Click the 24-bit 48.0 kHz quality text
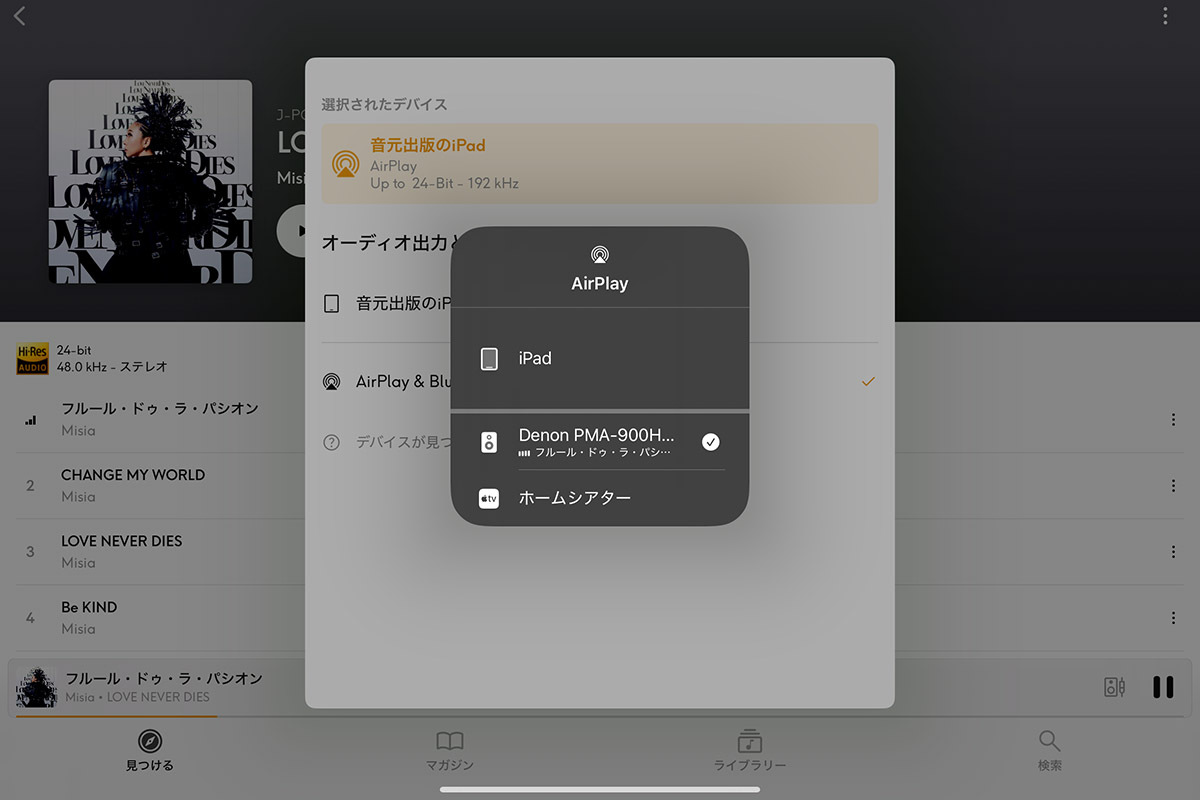Screen dimensions: 1200x800 [x=112, y=359]
